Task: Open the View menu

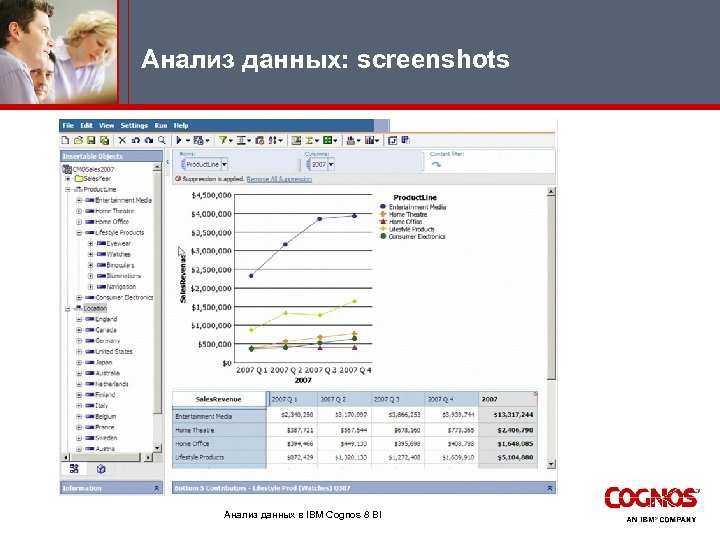Action: tap(106, 125)
